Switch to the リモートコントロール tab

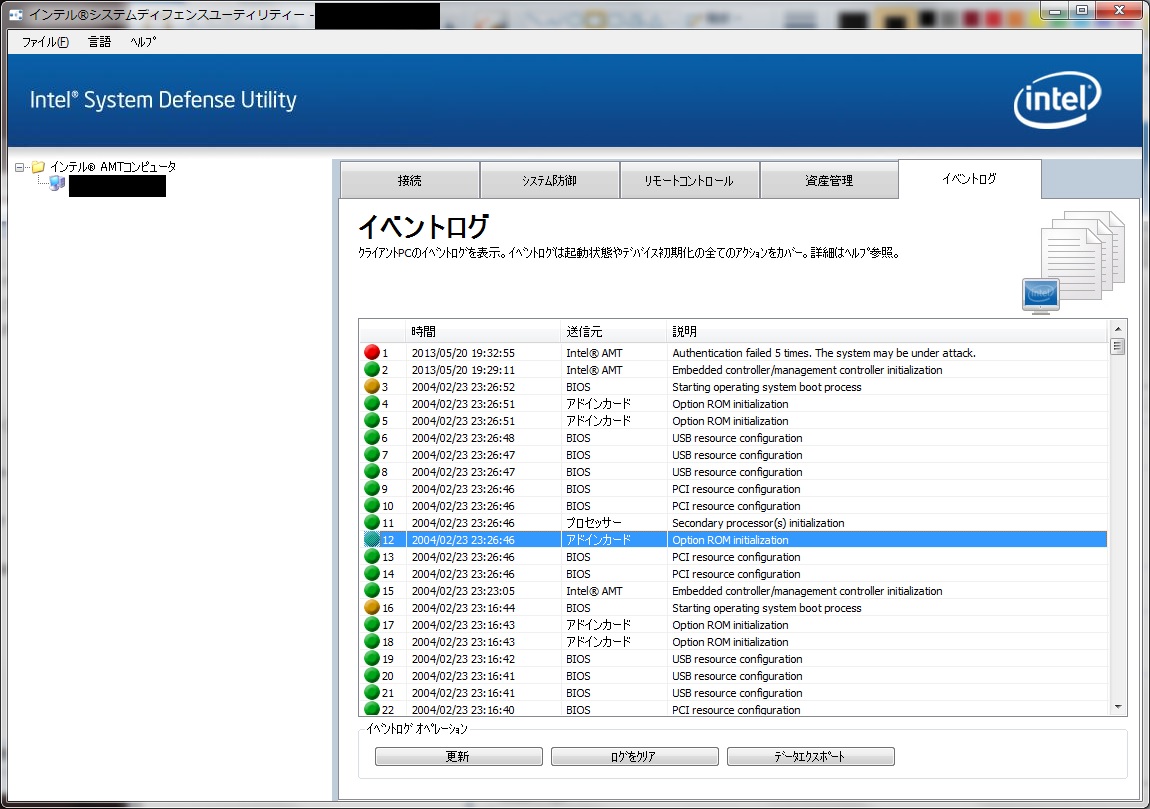pyautogui.click(x=689, y=180)
